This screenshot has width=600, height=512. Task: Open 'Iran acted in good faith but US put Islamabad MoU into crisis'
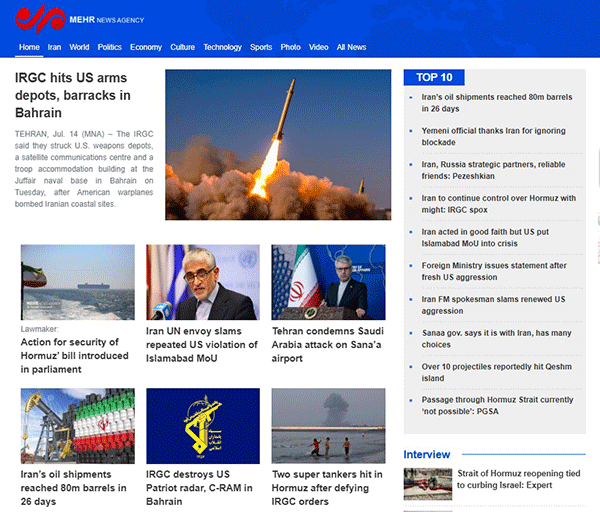(485, 238)
